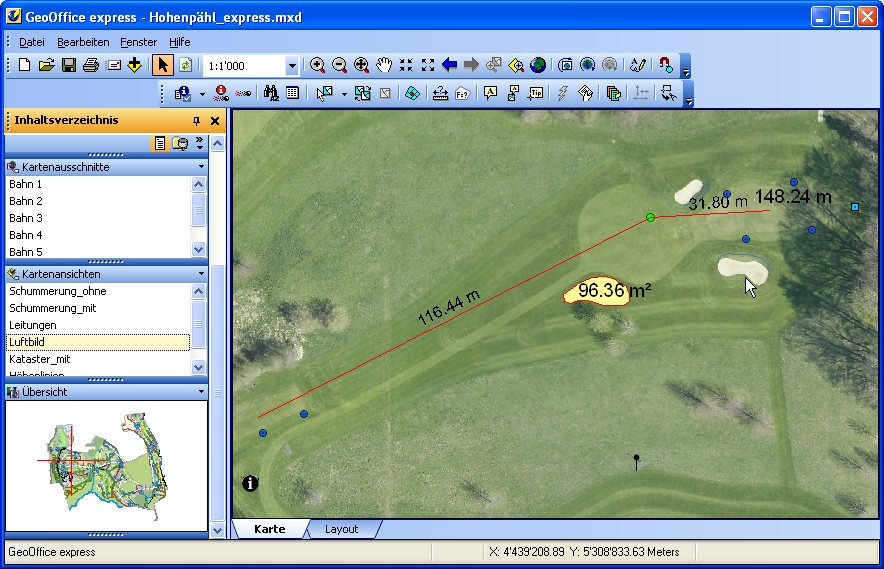Viewport: 884px width, 569px height.
Task: Click the info icon on the map
Action: click(x=250, y=484)
